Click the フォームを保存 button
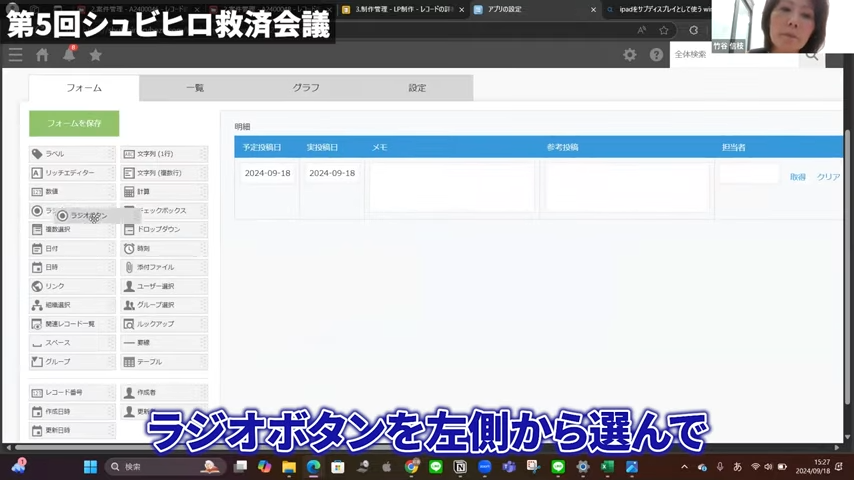Image resolution: width=854 pixels, height=480 pixels. [74, 124]
